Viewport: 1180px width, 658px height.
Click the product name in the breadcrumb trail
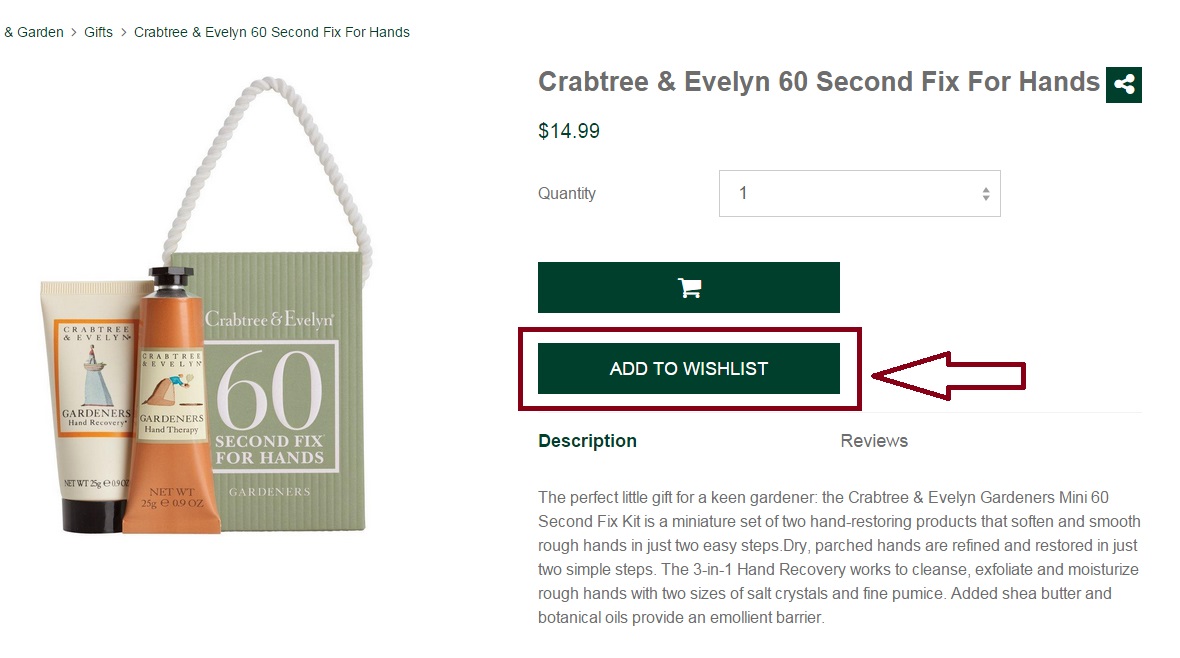272,32
